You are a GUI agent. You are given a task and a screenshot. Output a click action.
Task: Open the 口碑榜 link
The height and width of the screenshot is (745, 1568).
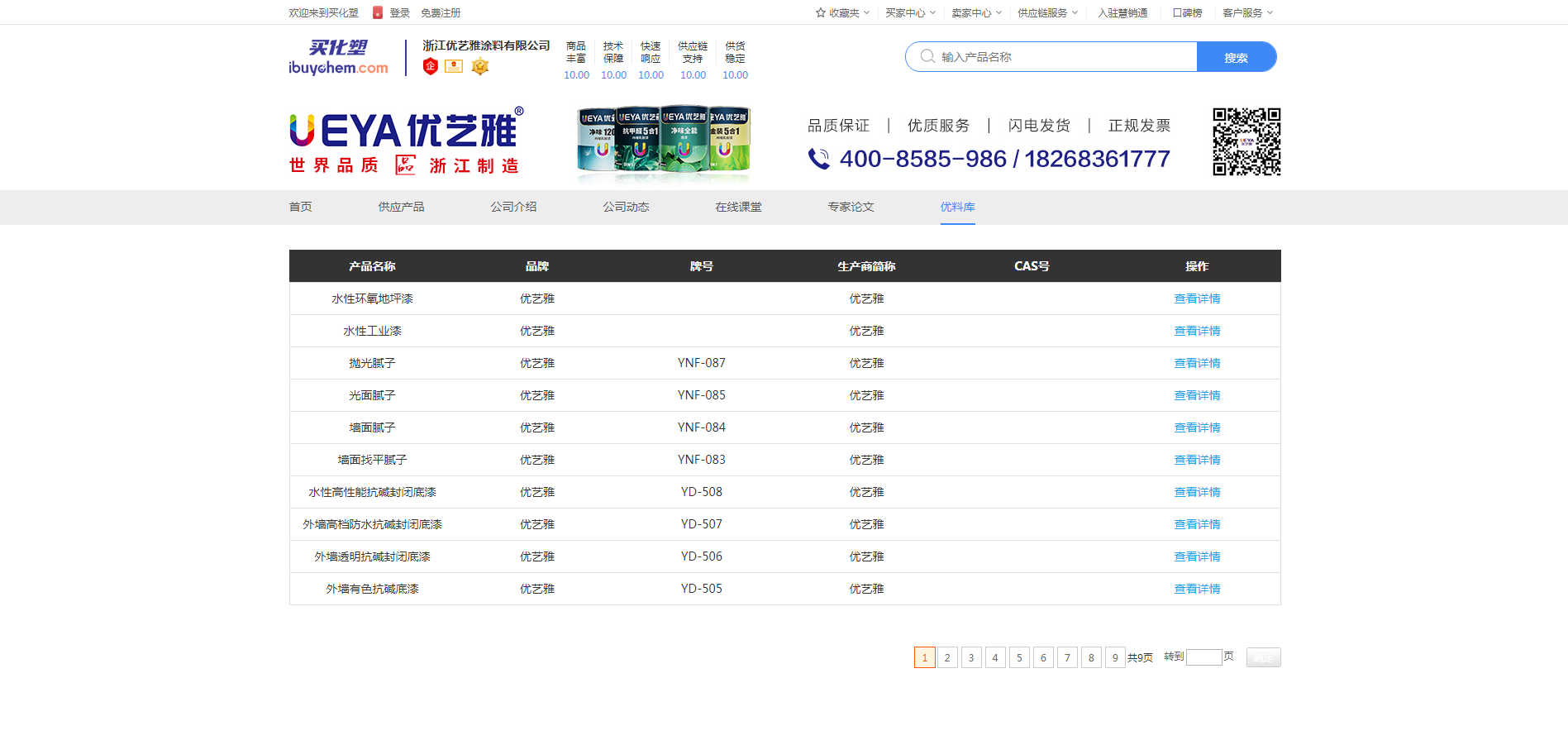[x=1187, y=12]
